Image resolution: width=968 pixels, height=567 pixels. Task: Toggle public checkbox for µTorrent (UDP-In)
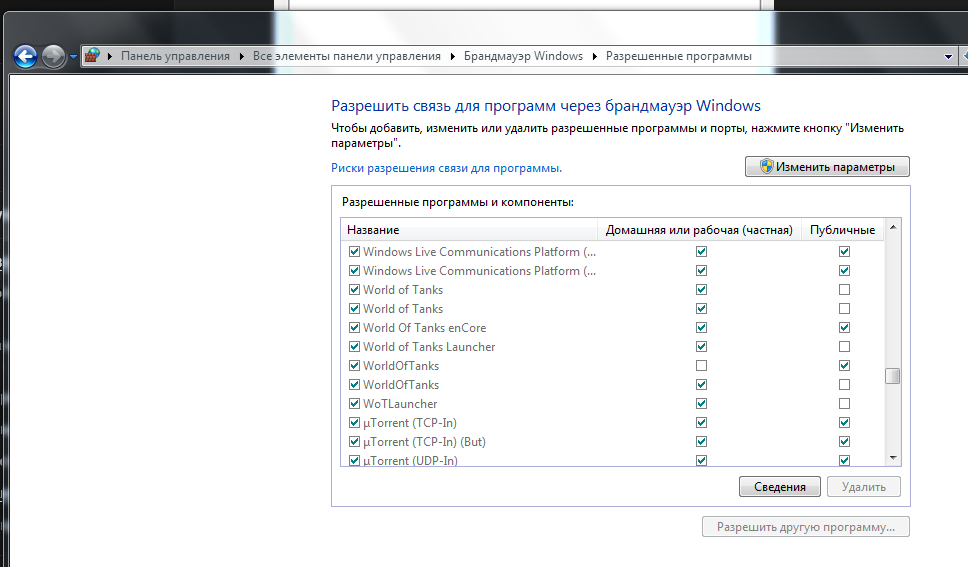845,460
